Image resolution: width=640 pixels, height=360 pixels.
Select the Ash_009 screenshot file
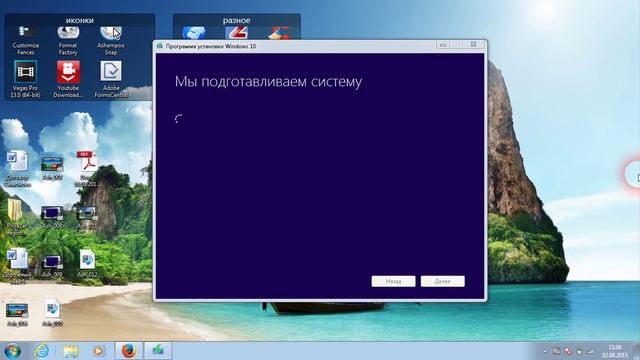[x=52, y=266]
